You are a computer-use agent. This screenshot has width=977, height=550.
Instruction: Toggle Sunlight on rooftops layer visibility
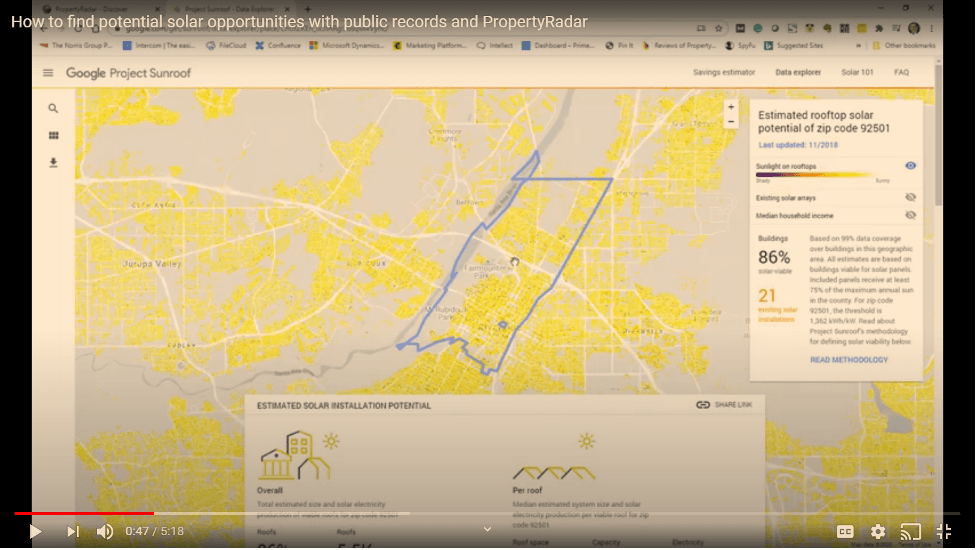pos(910,166)
